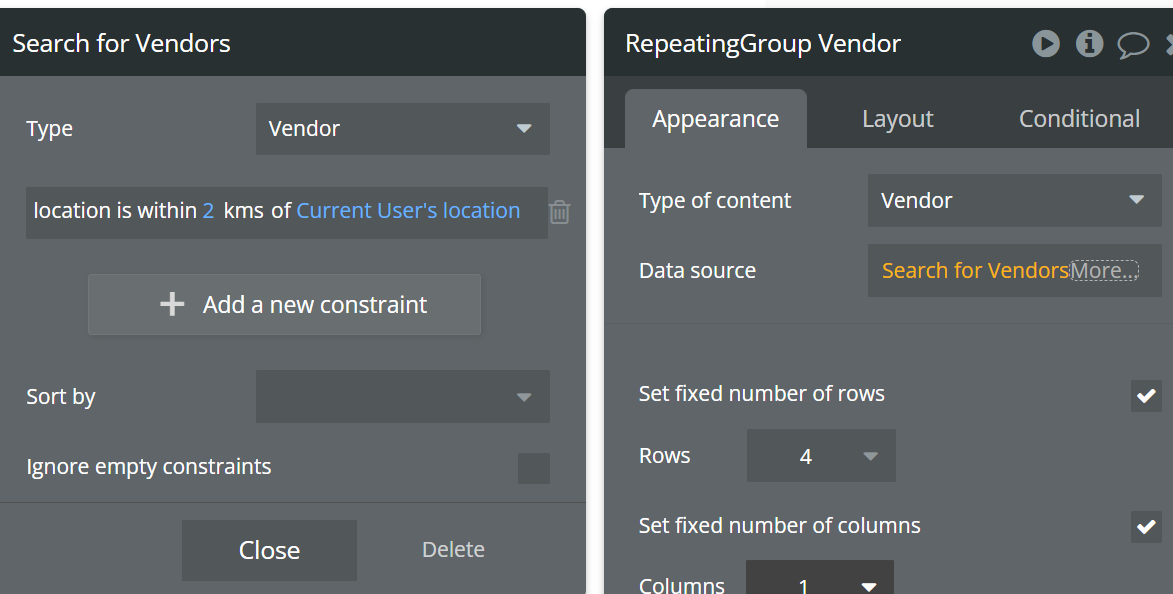Open the Rows count dropdown

tap(821, 457)
